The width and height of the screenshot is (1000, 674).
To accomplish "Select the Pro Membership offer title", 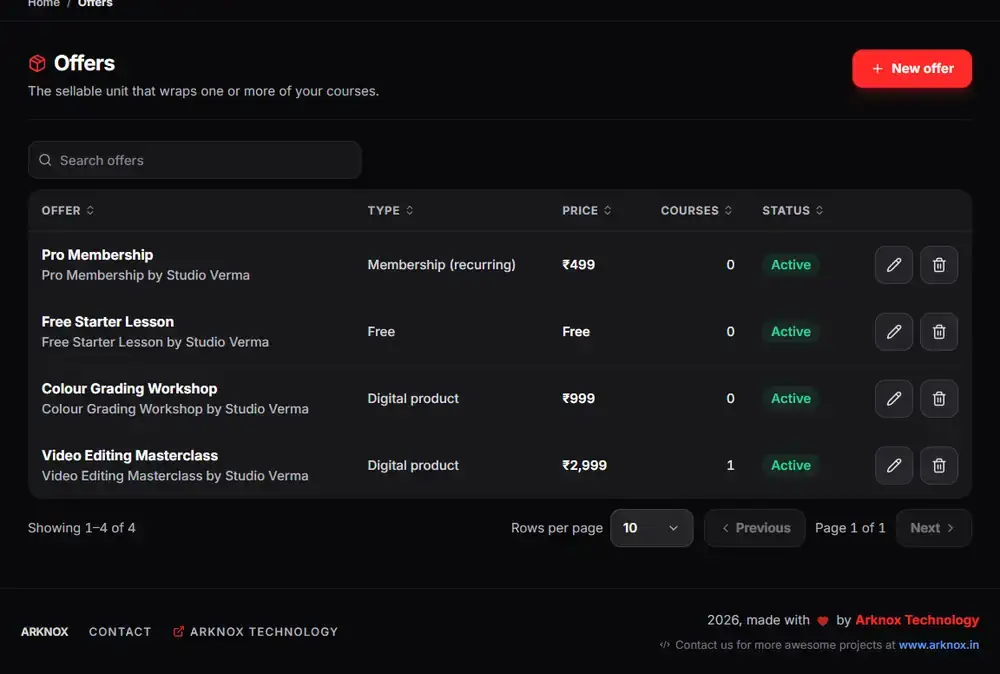I will click(97, 255).
